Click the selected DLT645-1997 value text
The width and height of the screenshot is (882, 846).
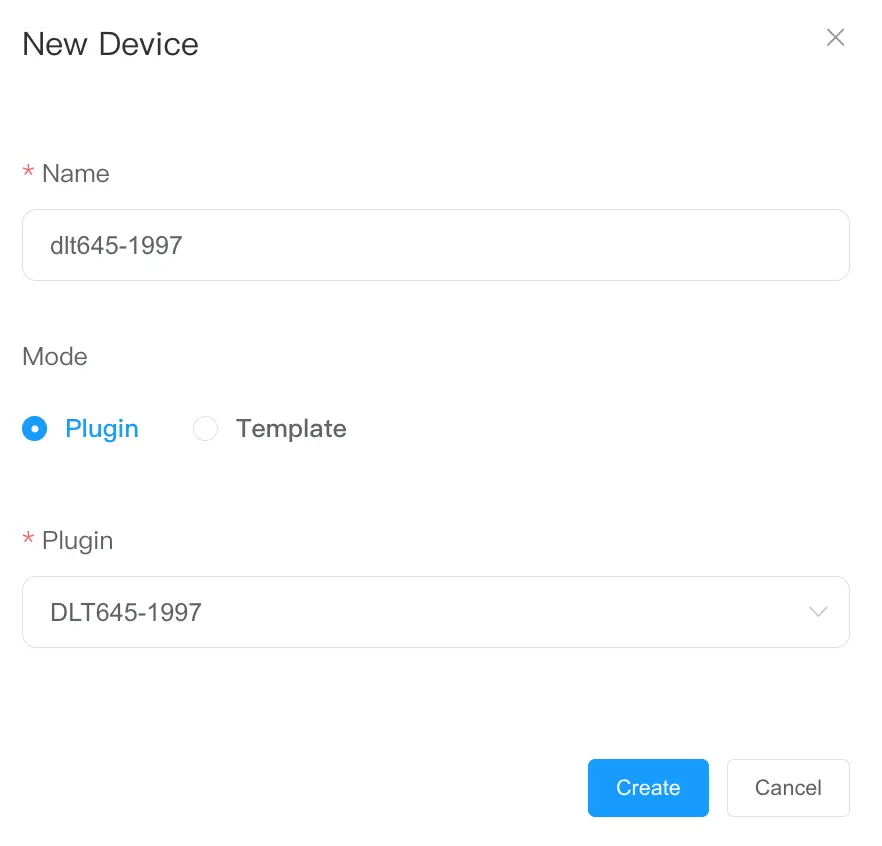coord(126,612)
